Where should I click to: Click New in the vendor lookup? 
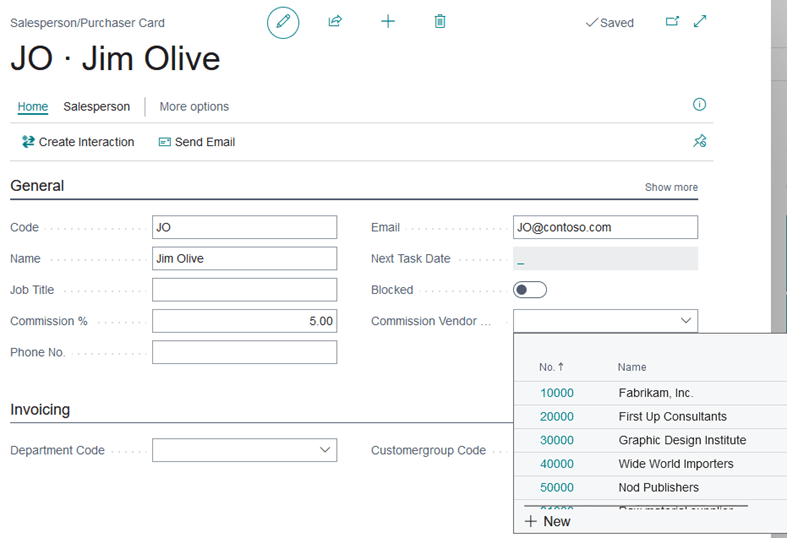[548, 521]
